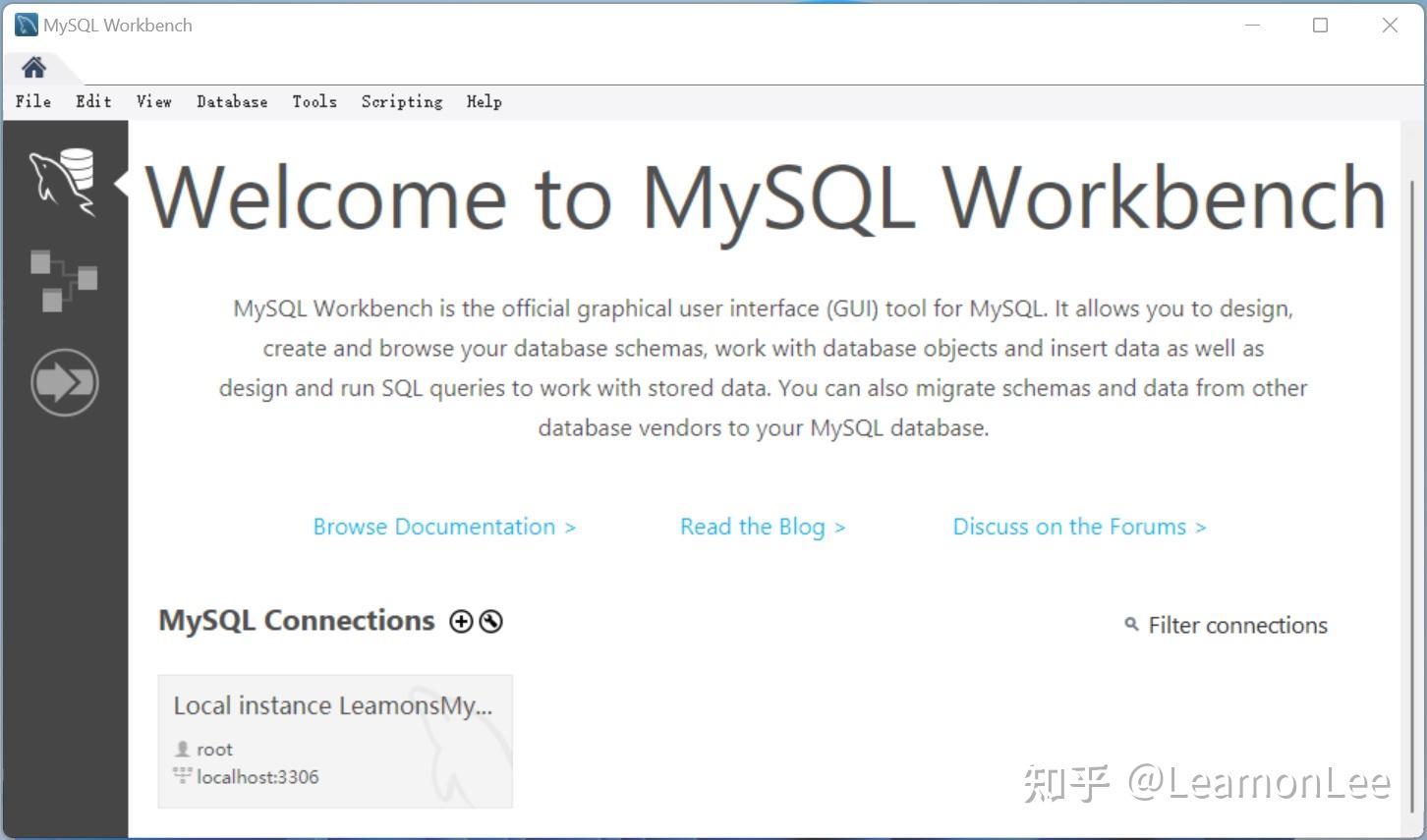Open the Help menu
This screenshot has width=1427, height=840.
coord(484,101)
